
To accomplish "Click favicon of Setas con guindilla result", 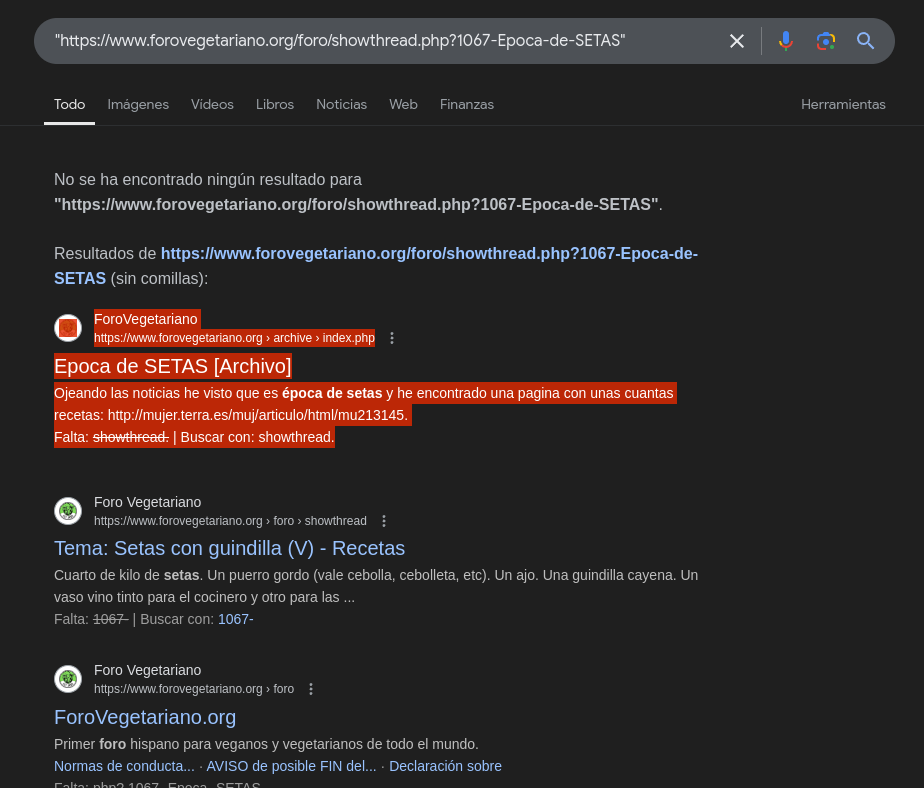I will [68, 511].
